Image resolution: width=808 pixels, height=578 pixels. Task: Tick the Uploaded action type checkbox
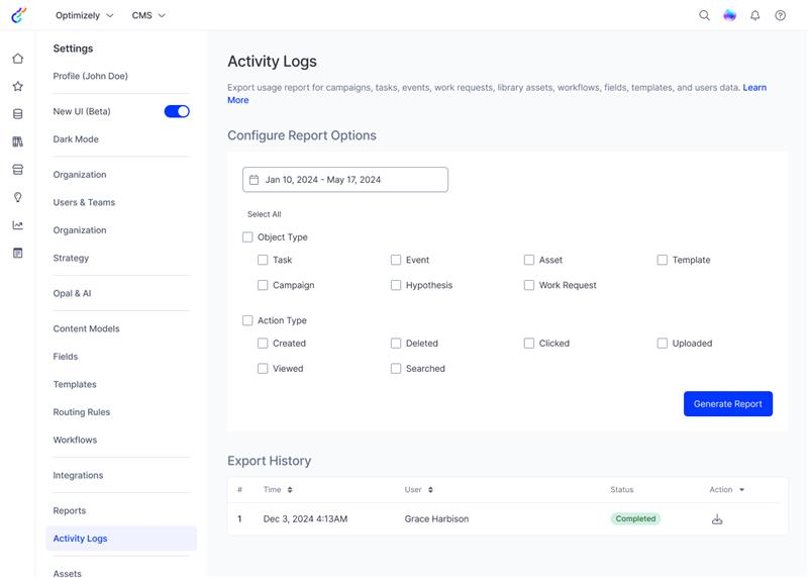(x=662, y=343)
